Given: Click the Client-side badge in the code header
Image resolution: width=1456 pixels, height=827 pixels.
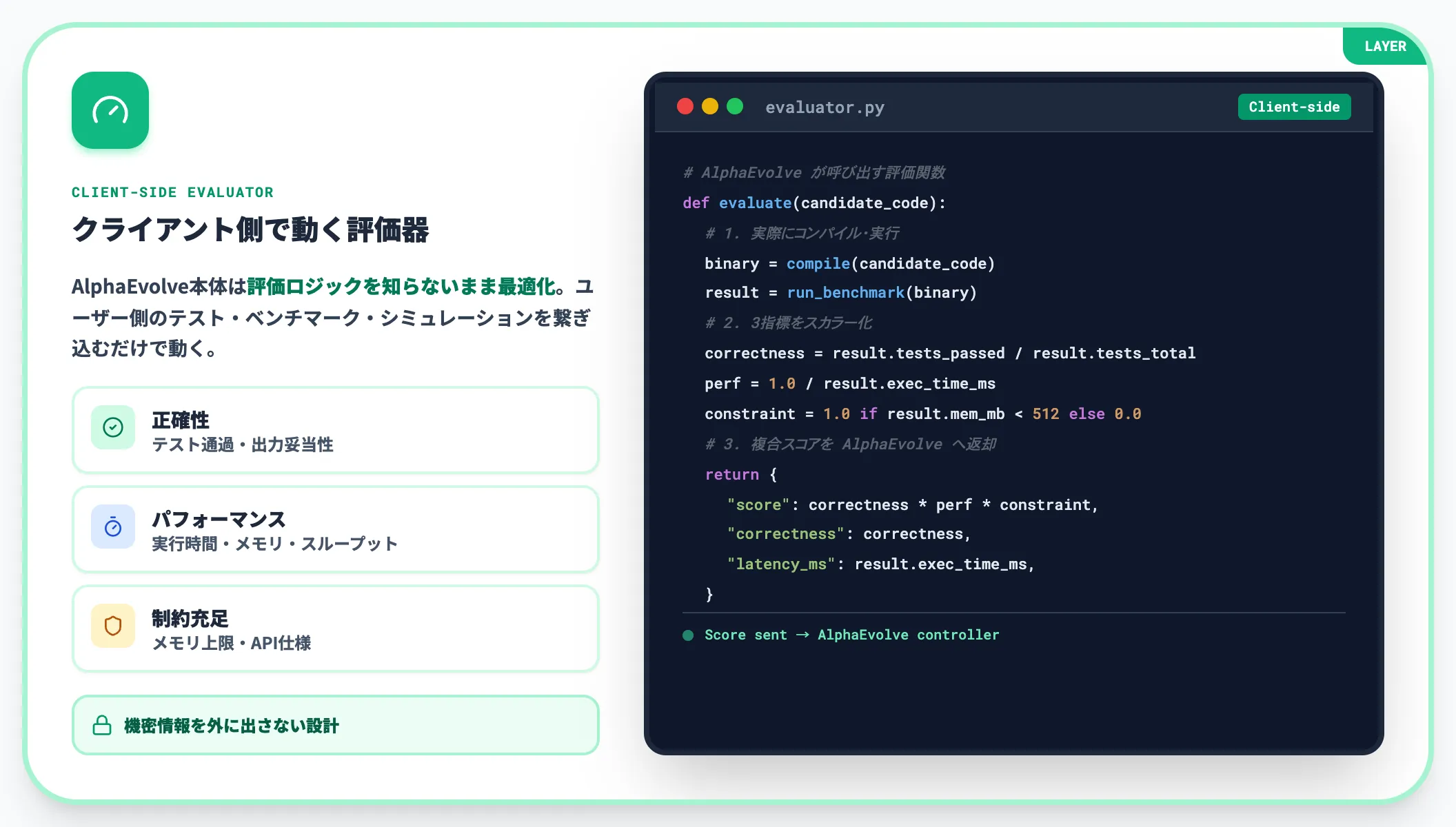Looking at the screenshot, I should coord(1294,107).
